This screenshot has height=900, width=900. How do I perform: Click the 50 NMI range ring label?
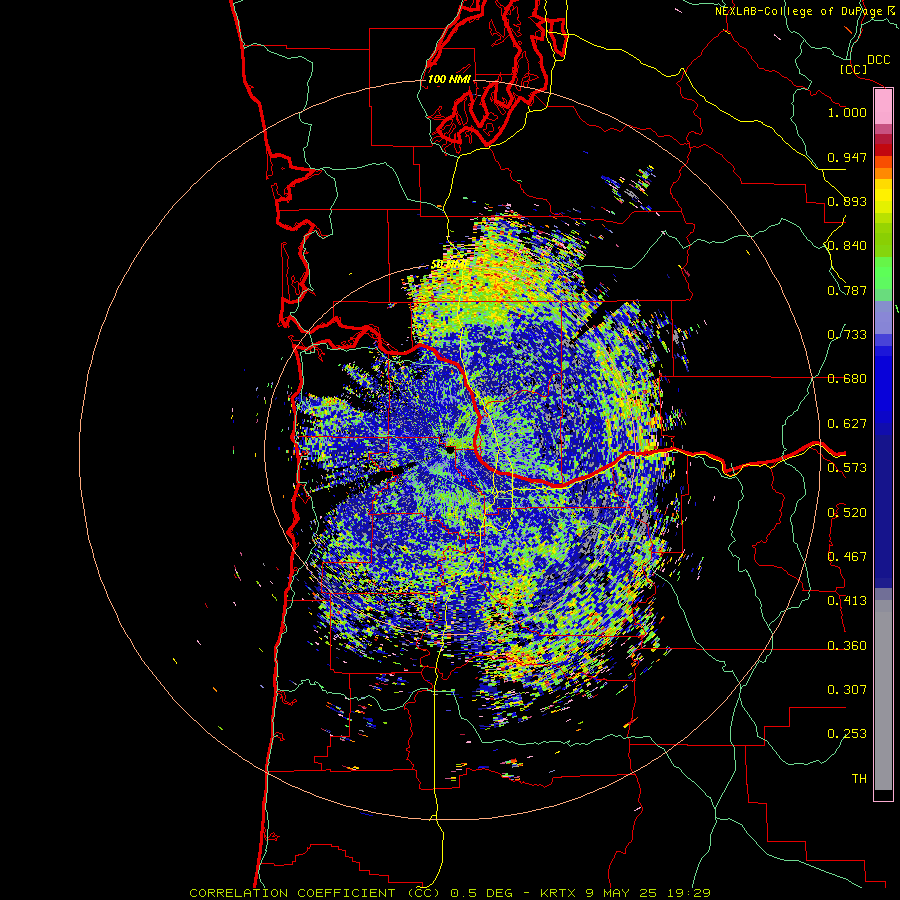coord(448,264)
